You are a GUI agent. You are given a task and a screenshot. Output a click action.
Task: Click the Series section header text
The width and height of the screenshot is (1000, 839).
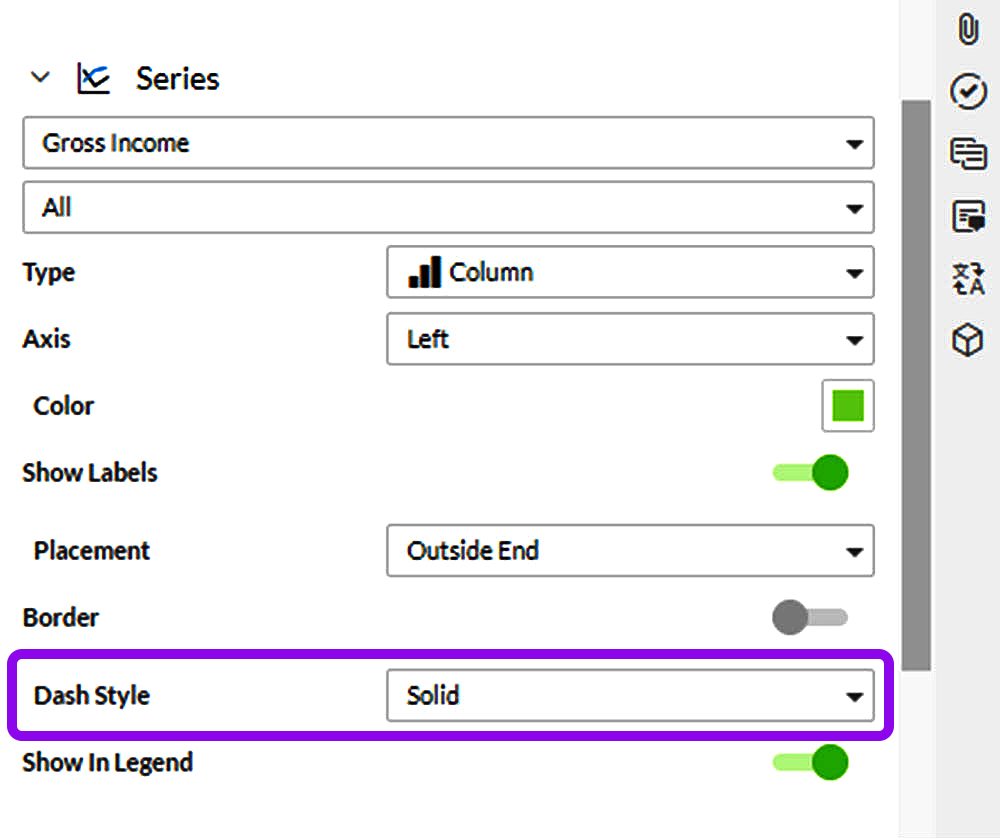point(178,79)
